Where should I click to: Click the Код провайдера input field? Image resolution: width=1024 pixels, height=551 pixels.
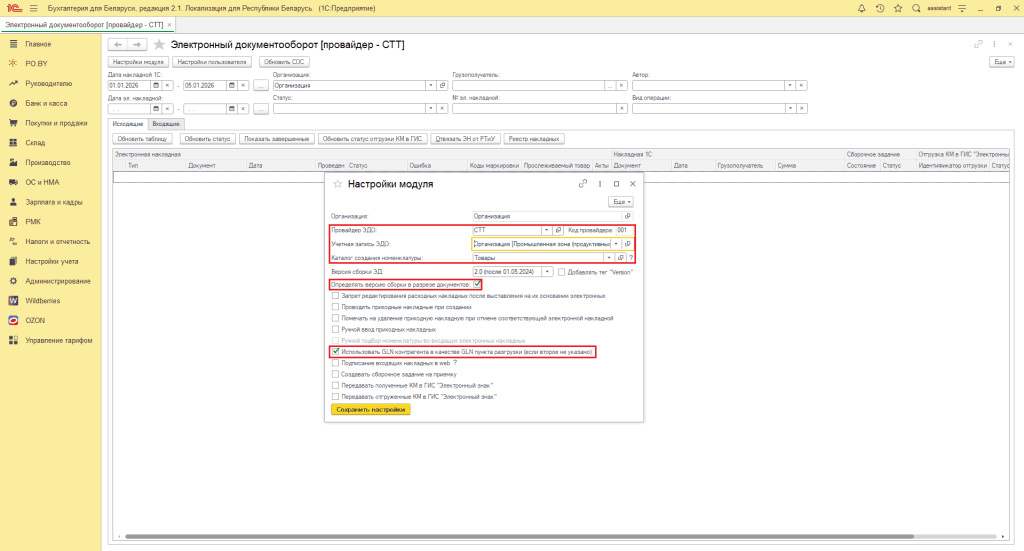pos(624,230)
